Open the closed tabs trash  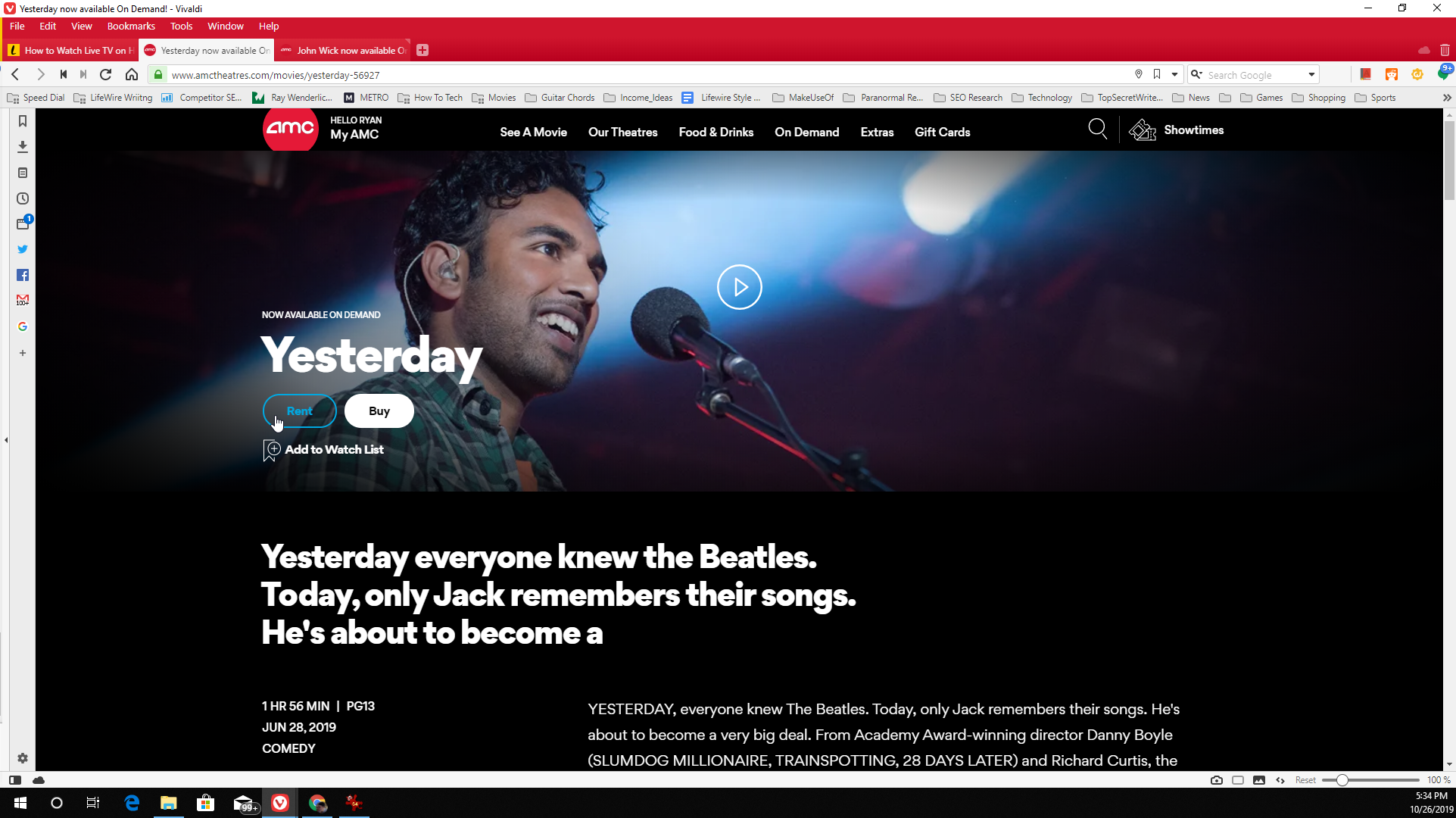click(1445, 50)
